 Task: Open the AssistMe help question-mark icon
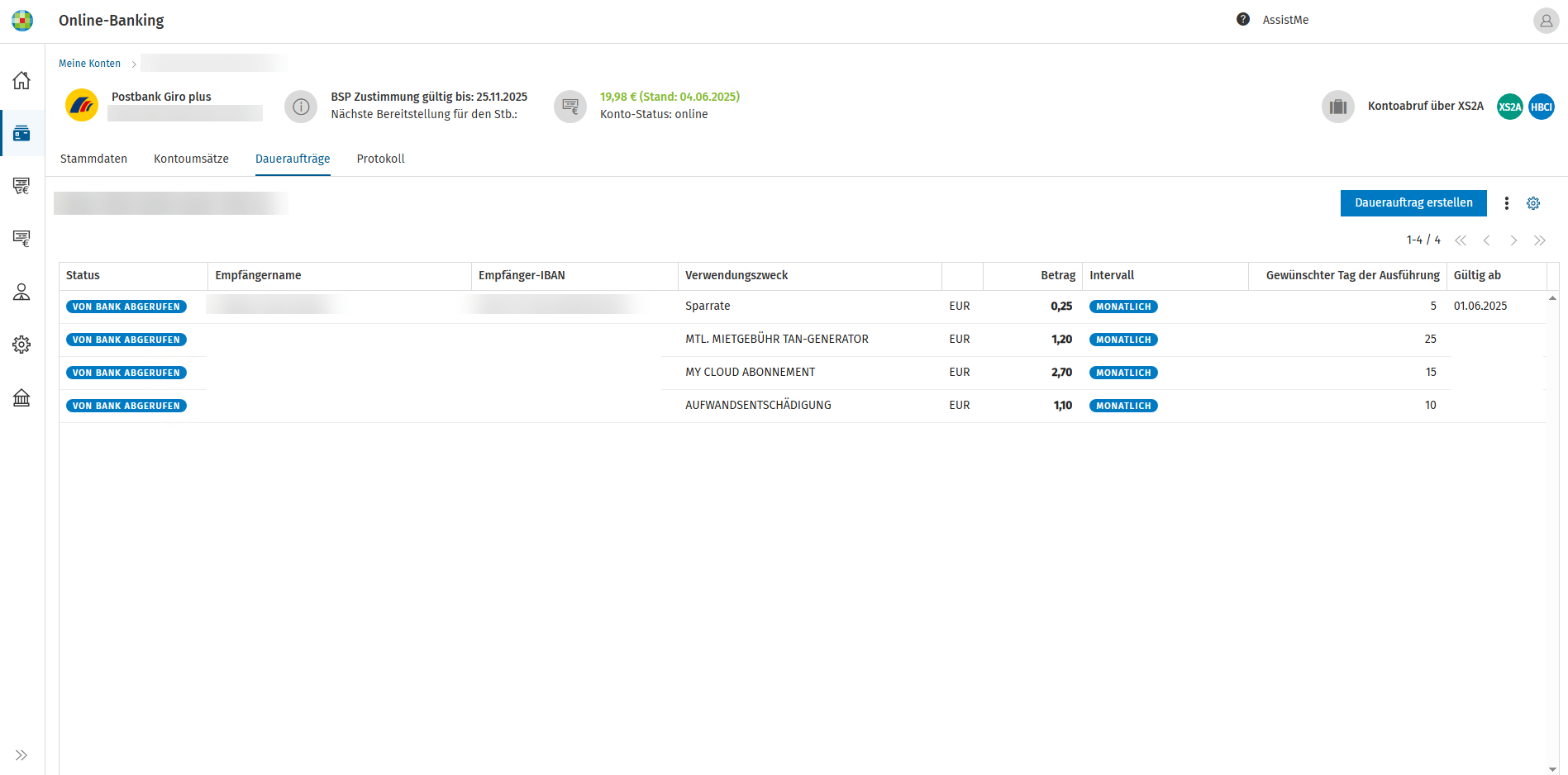point(1242,19)
